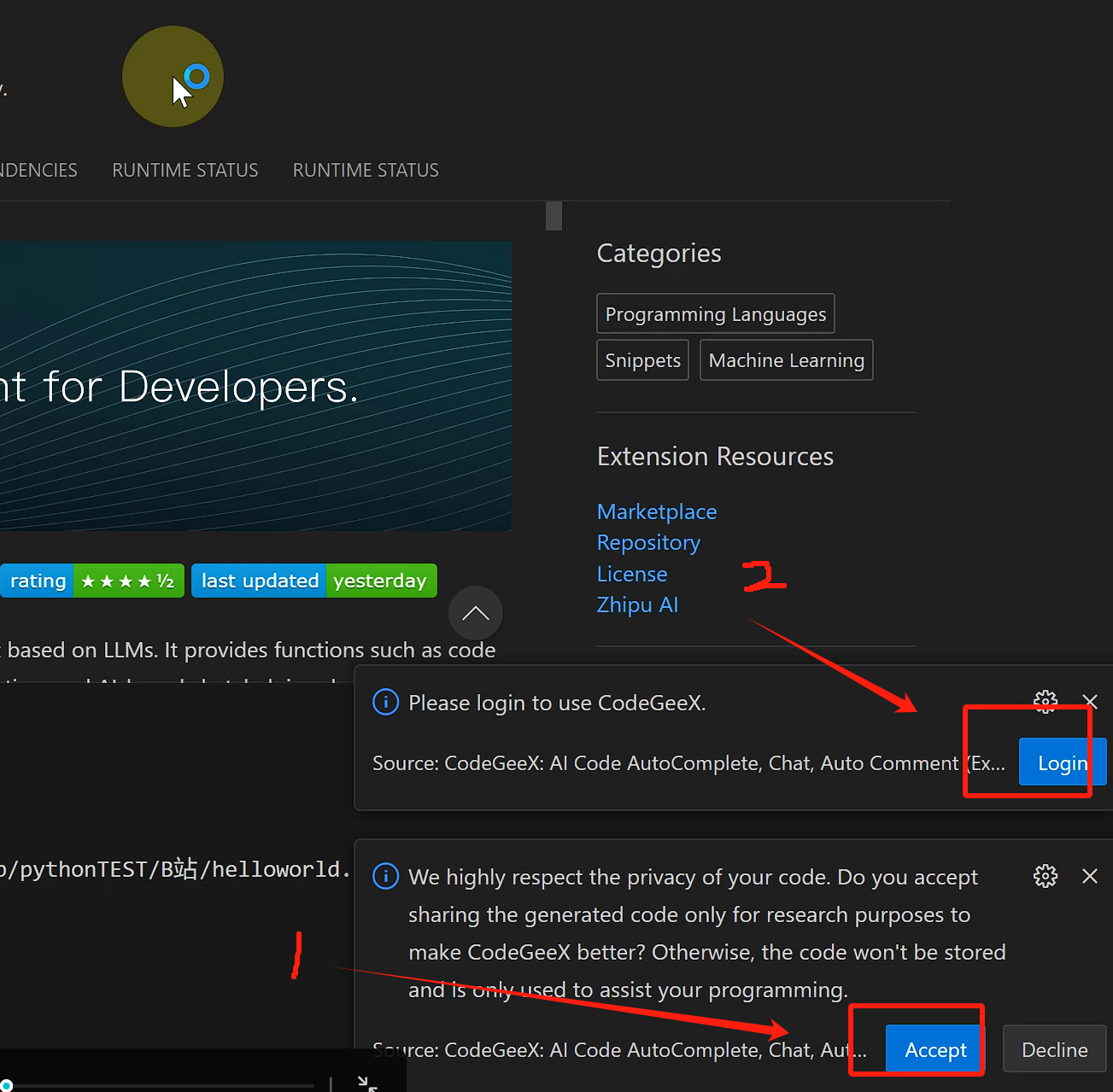Image resolution: width=1113 pixels, height=1092 pixels.
Task: Click the scroll-to-top chevron button
Action: [476, 613]
